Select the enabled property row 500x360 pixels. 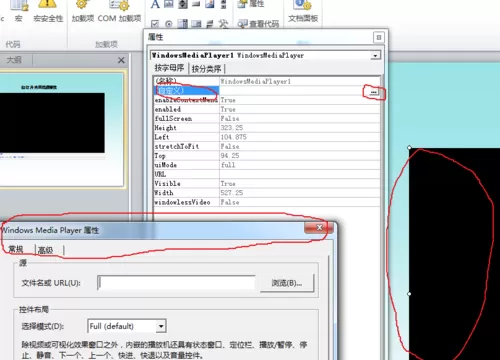(266, 109)
